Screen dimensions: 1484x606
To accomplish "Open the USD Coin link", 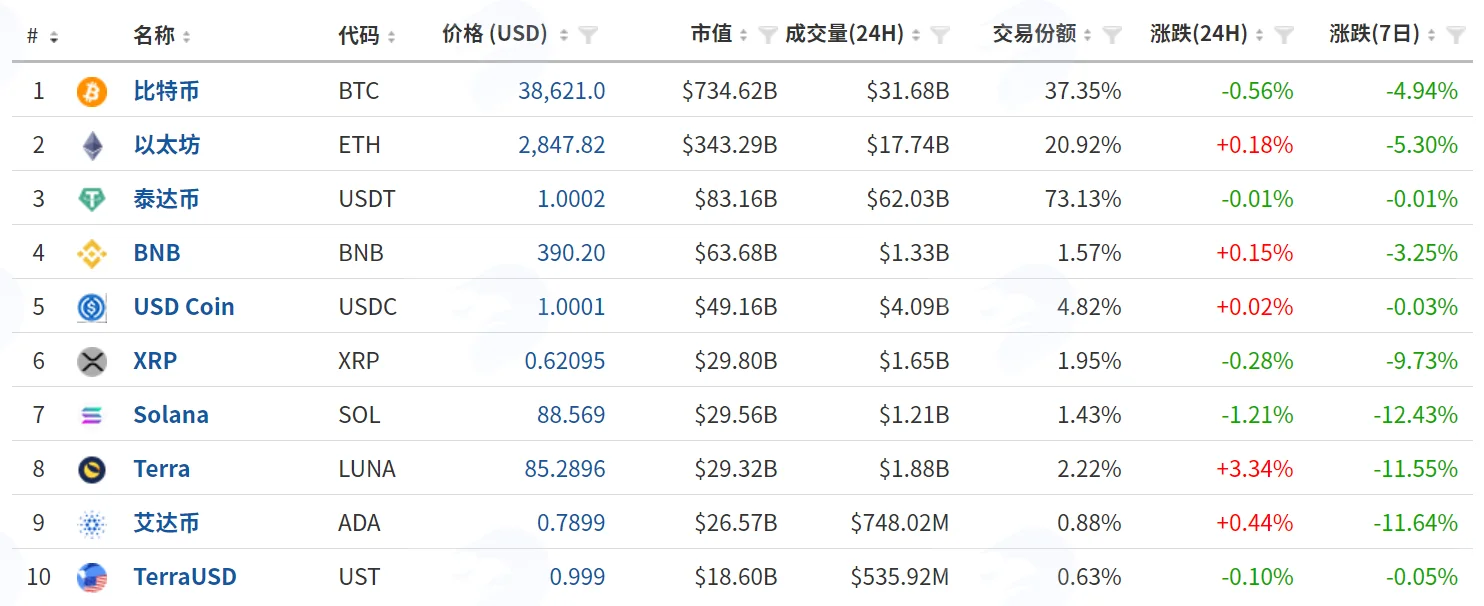I will [x=184, y=307].
